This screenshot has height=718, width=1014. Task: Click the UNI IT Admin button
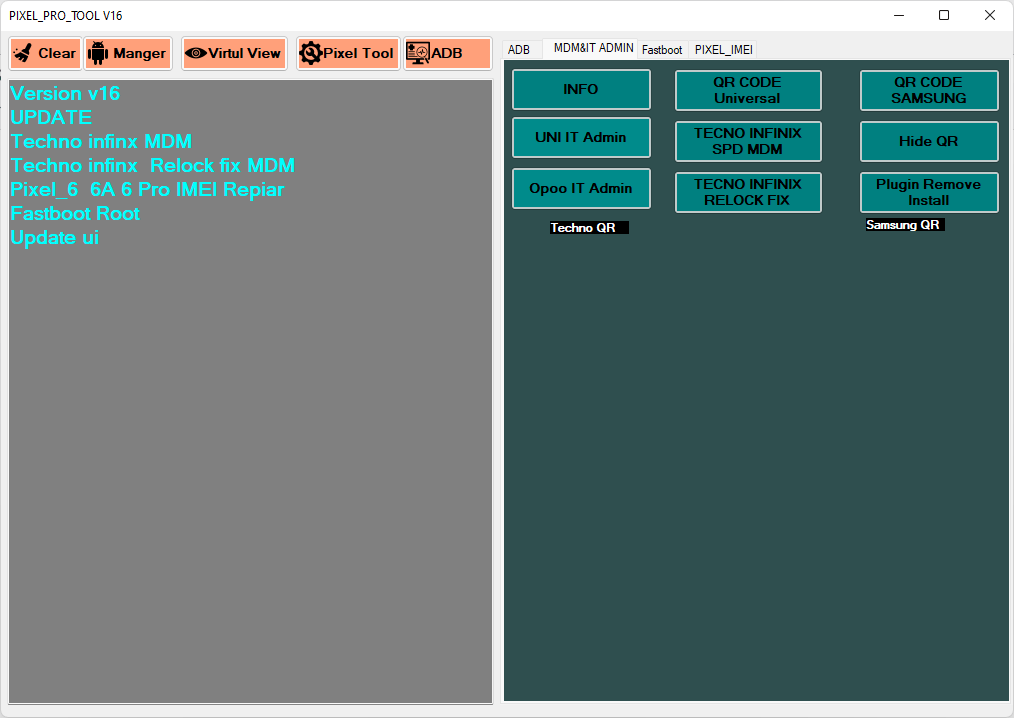pyautogui.click(x=581, y=138)
